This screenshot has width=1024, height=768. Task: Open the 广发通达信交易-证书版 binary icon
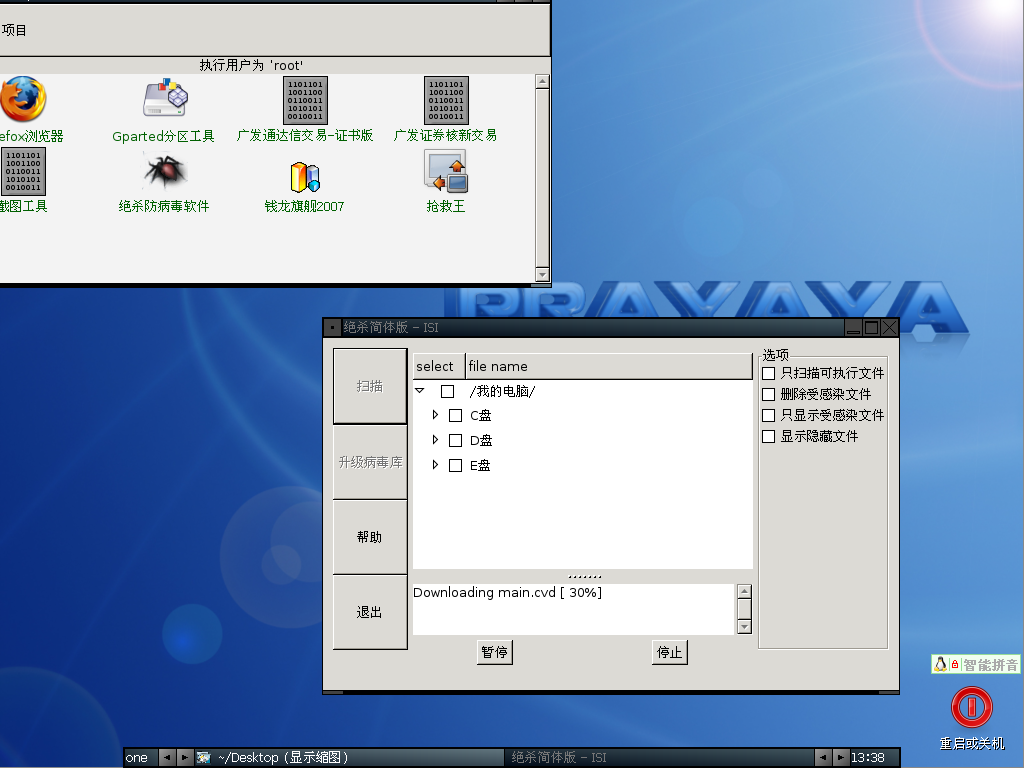pos(305,100)
